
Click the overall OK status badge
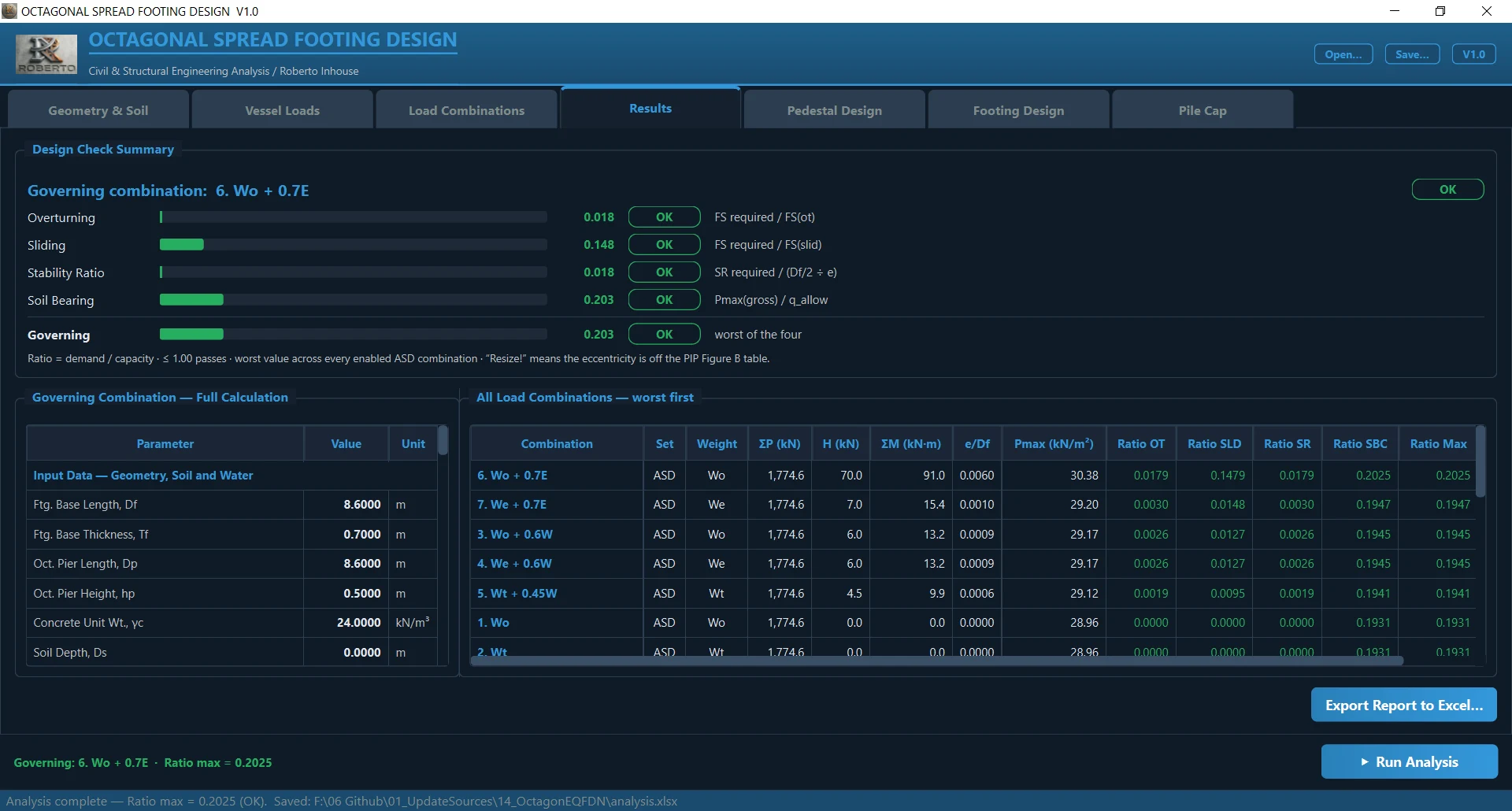point(1447,189)
